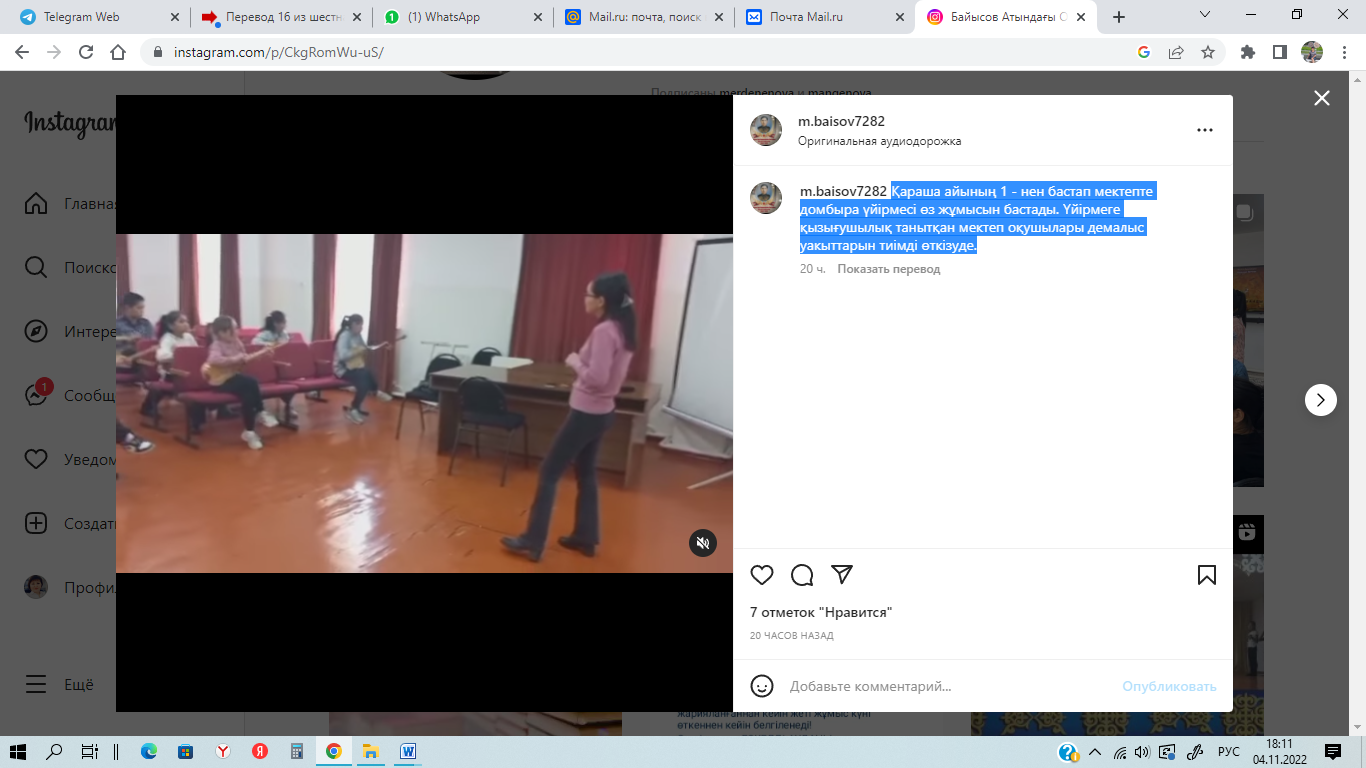Show hidden system tray icons

pos(1096,752)
